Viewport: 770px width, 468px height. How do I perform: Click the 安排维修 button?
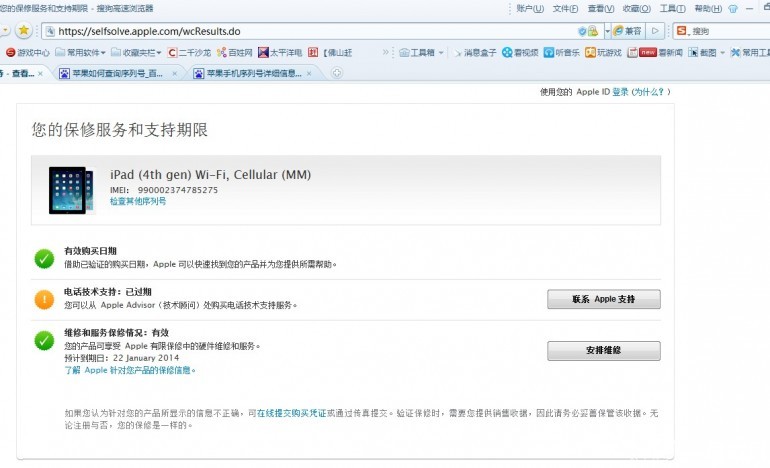(604, 351)
